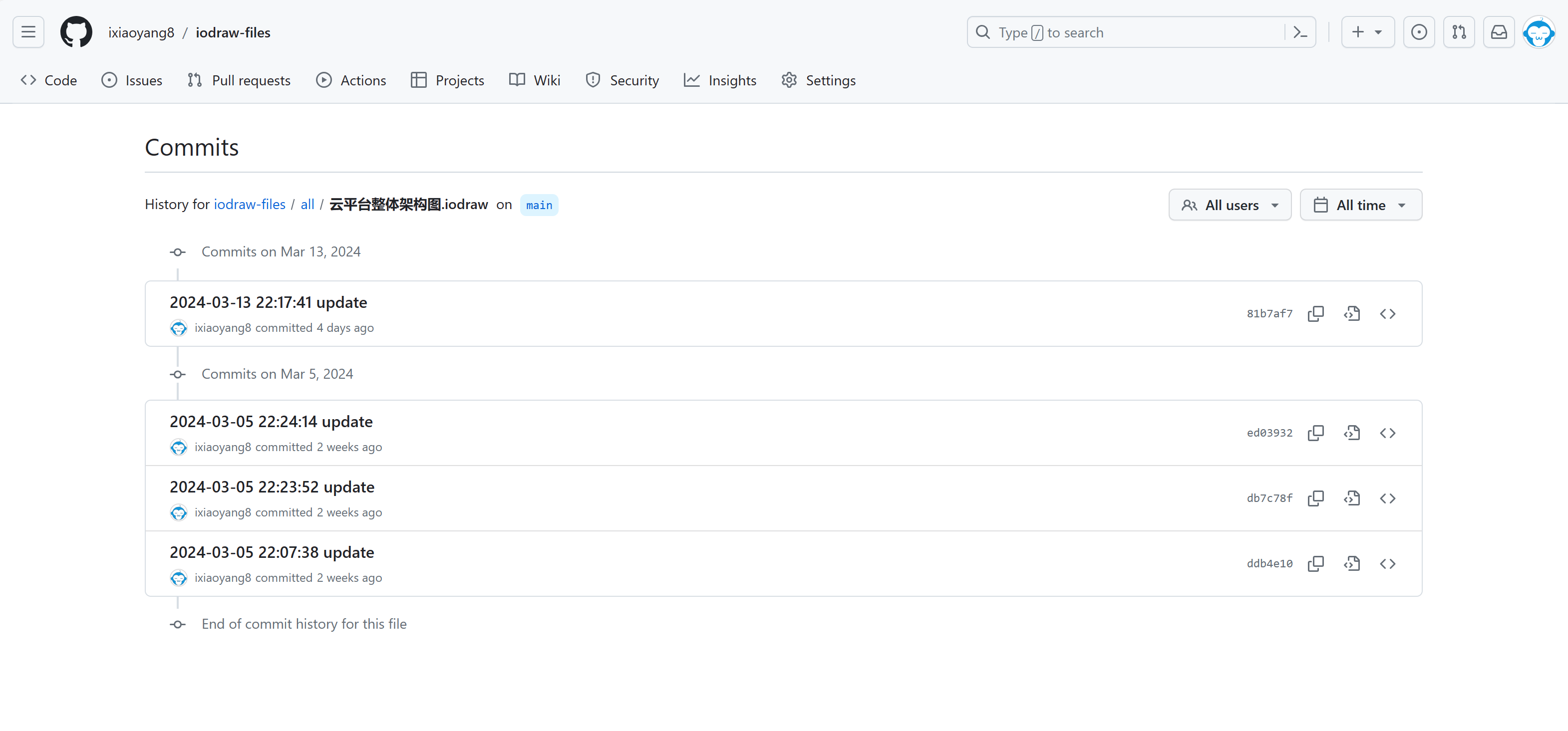Expand the create new plus dropdown
1568x731 pixels.
(1367, 31)
